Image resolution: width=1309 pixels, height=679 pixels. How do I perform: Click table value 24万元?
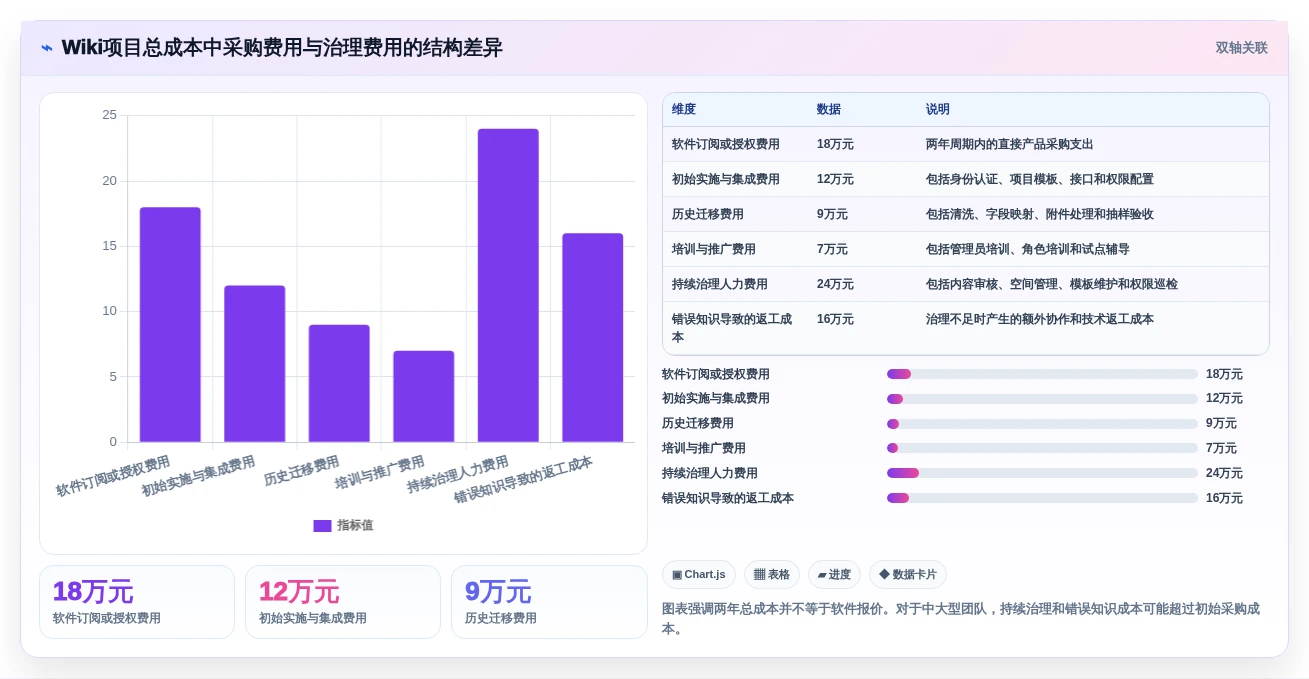click(835, 284)
